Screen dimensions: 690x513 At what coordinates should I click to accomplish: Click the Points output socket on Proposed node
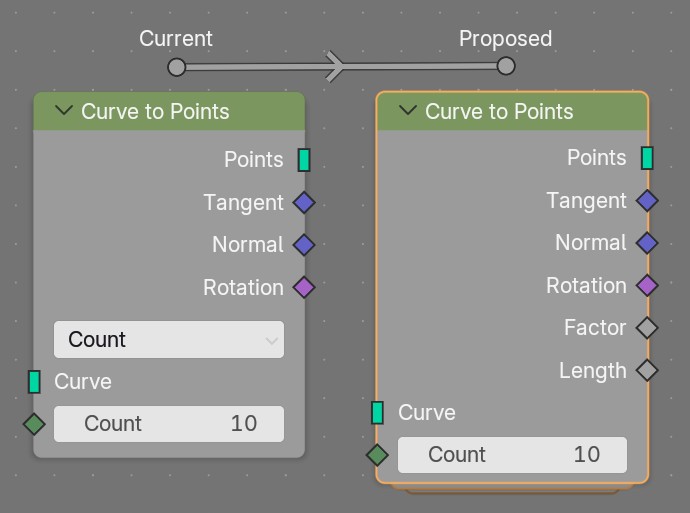647,158
